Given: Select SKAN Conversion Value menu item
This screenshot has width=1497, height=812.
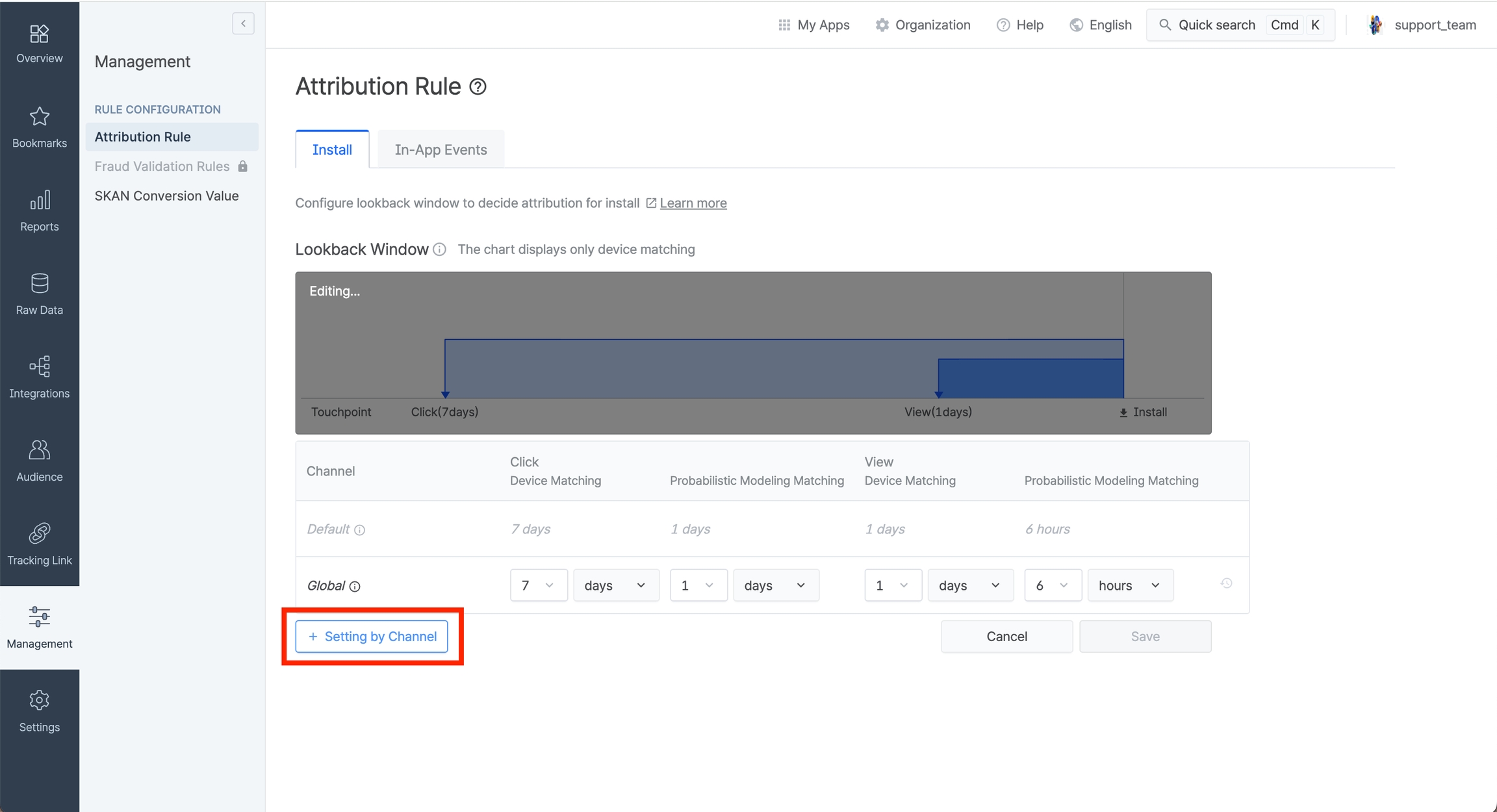Looking at the screenshot, I should click(x=166, y=196).
